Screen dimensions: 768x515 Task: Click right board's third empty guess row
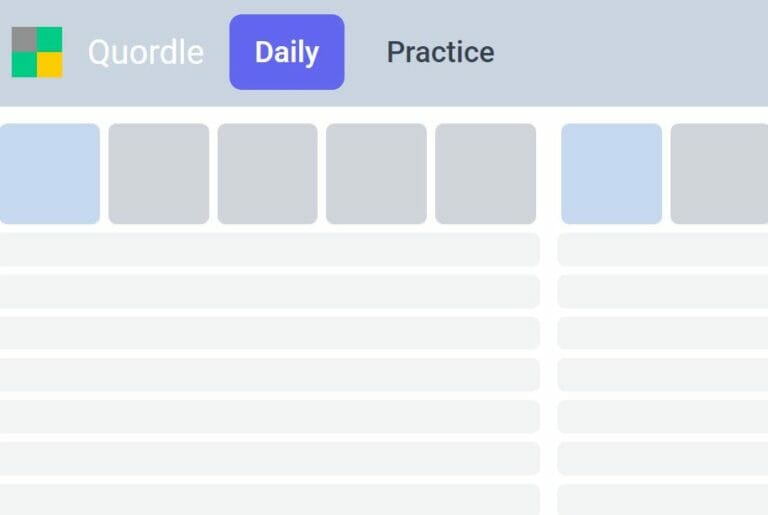point(663,333)
